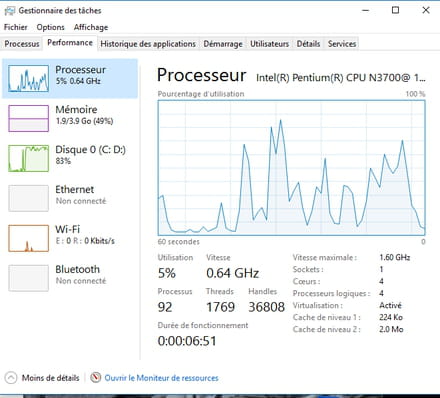This screenshot has height=398, width=440.
Task: Open the Utilisateurs tab
Action: (x=269, y=44)
